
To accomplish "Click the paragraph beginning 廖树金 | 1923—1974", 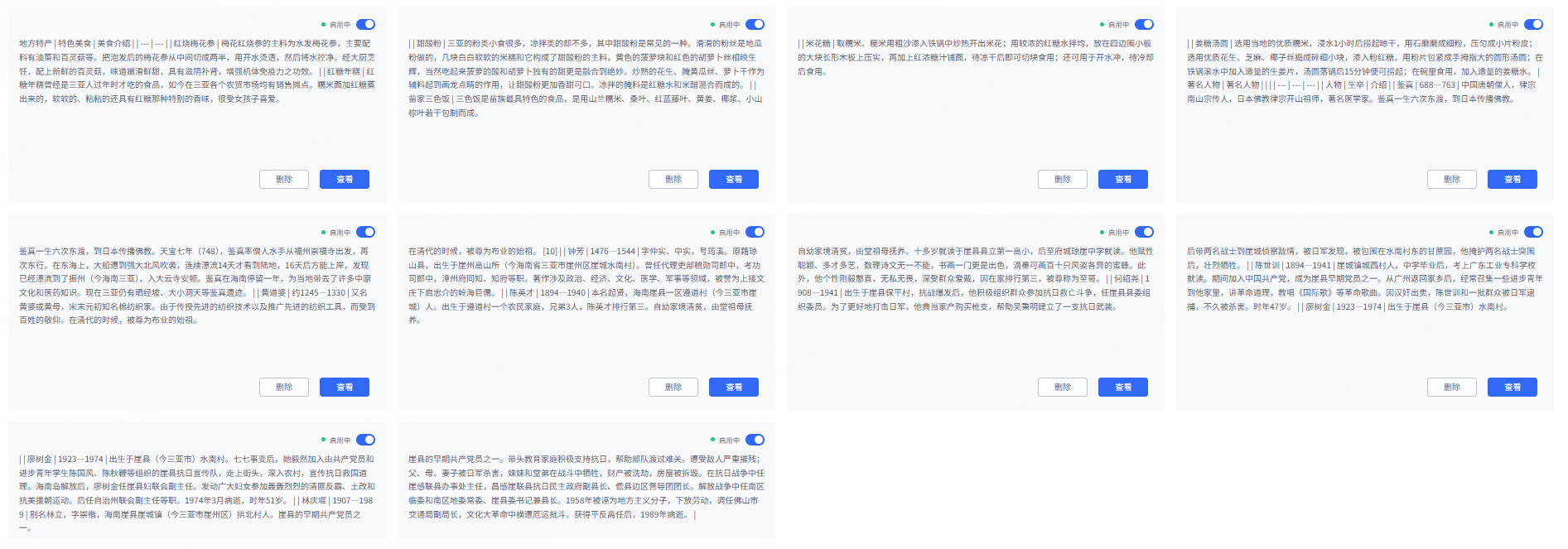I will tap(197, 494).
